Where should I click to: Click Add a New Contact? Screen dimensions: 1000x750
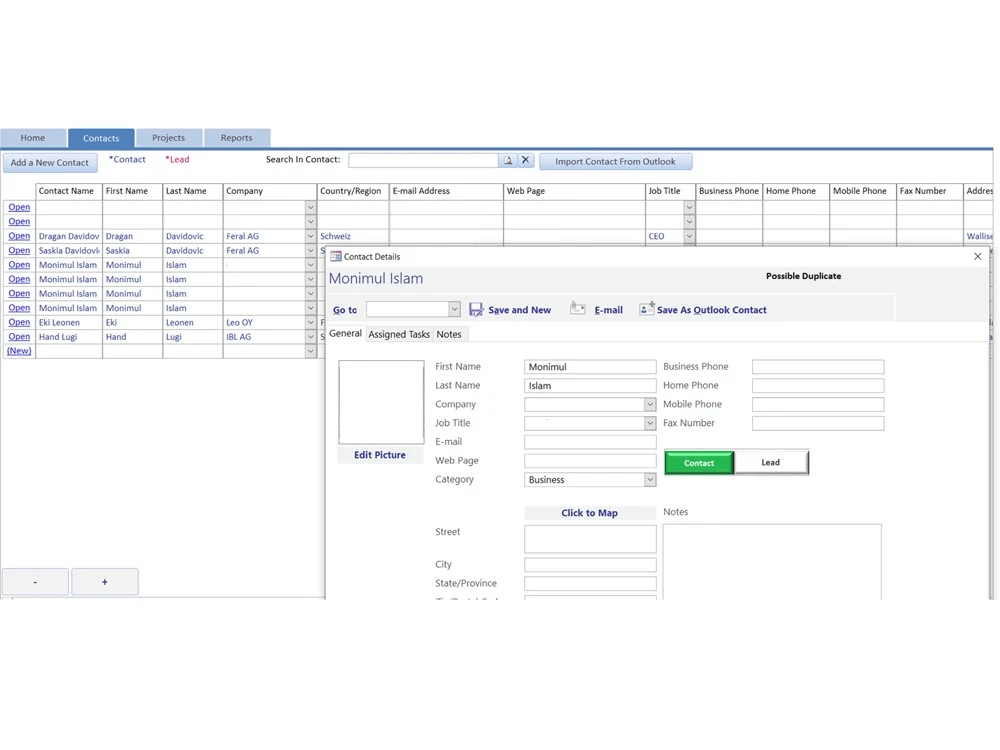(50, 162)
